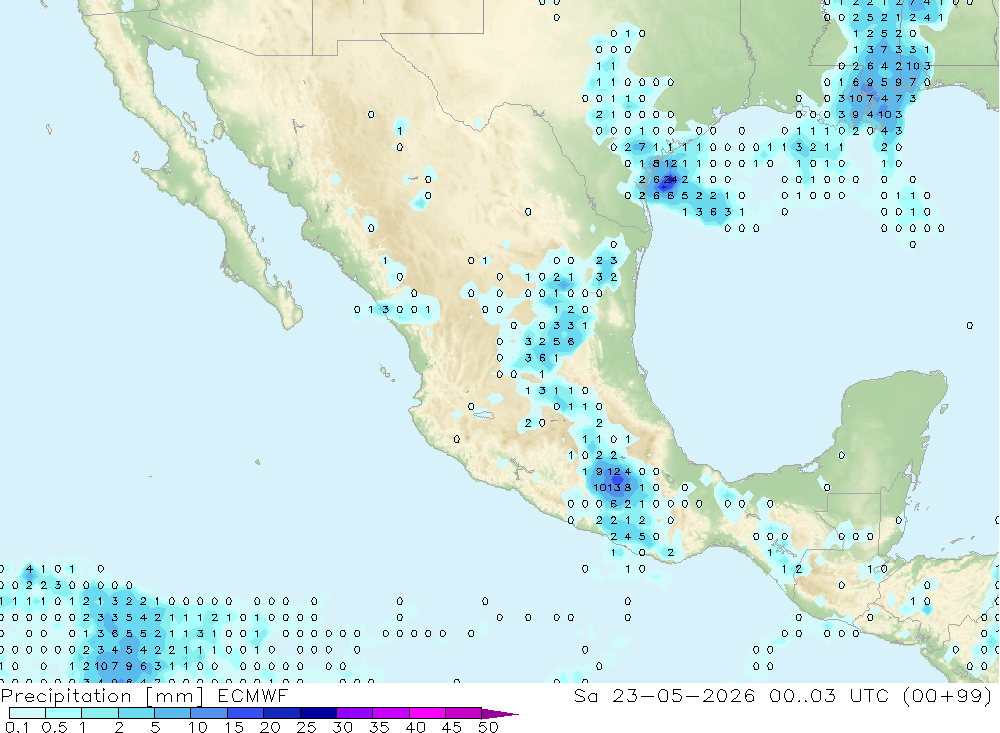The image size is (1000, 733).
Task: Click the '24' precipitation value near Texas coast
Action: tap(670, 180)
